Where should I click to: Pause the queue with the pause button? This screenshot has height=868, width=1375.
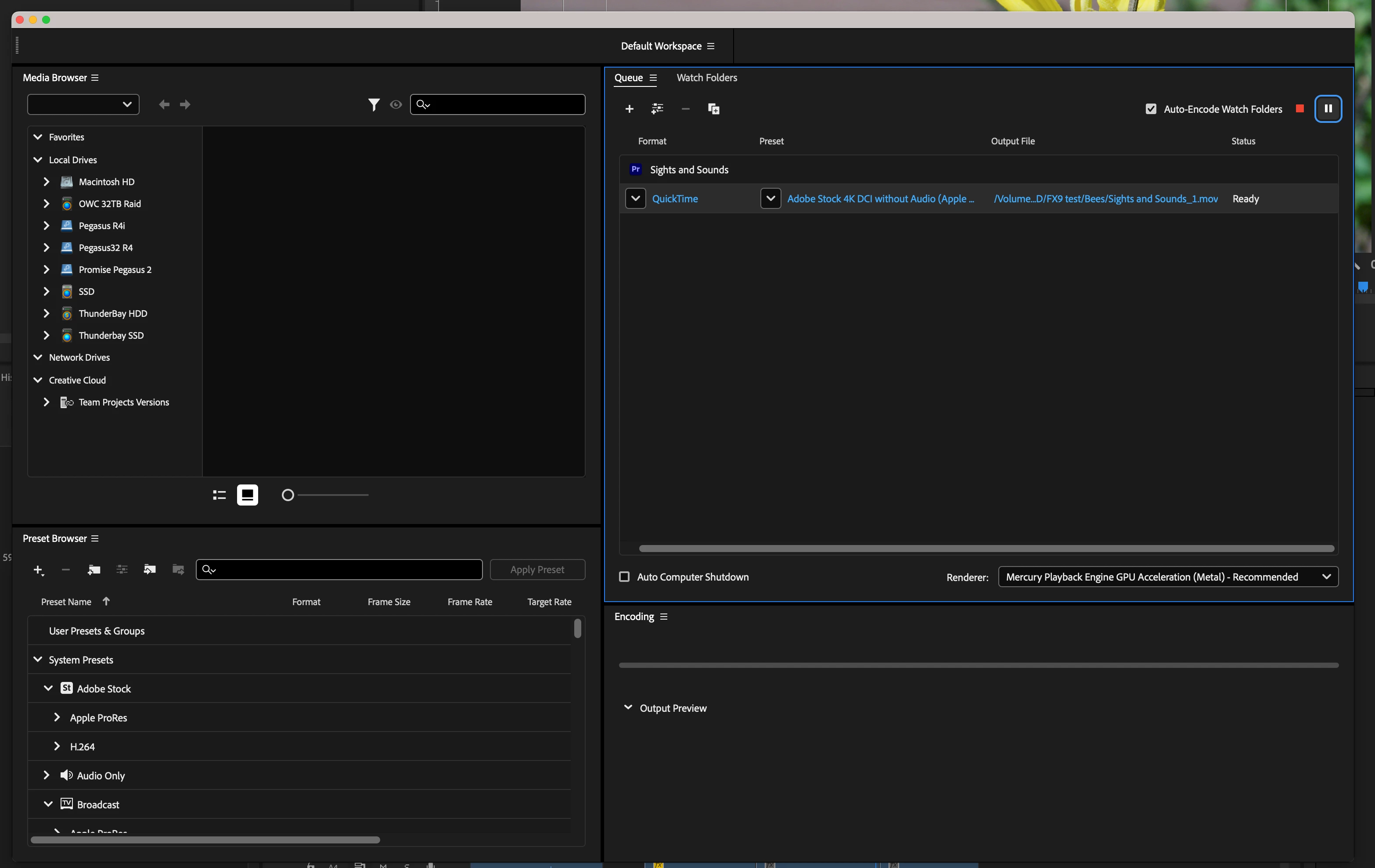click(1328, 109)
